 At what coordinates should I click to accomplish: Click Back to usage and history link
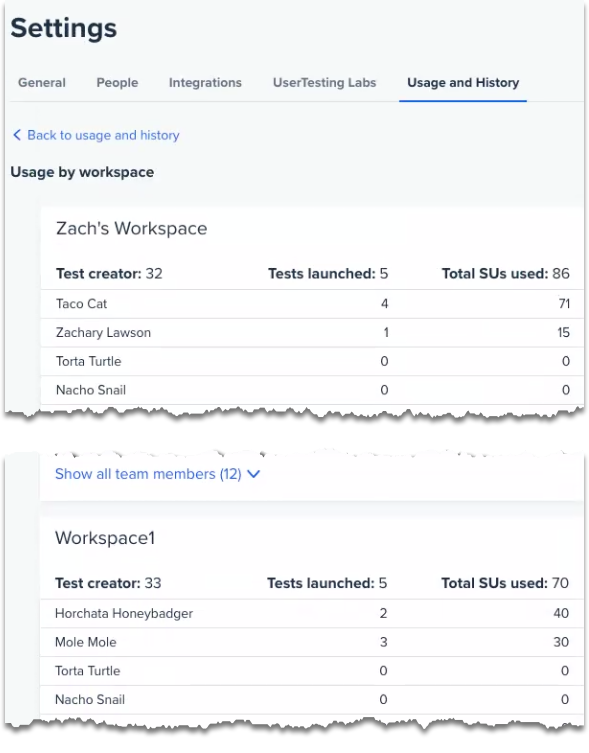[103, 135]
